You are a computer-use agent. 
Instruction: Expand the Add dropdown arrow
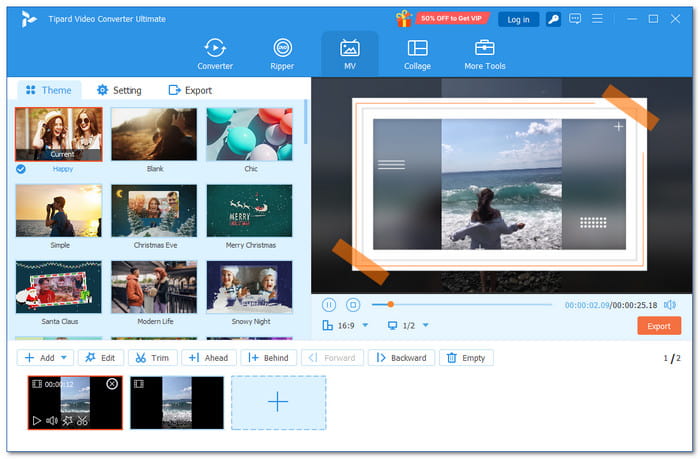[x=64, y=358]
